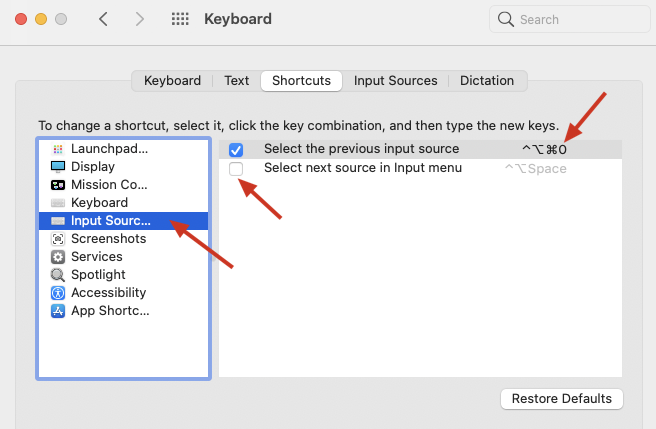Select the App Shortcuts icon
656x429 pixels.
coord(57,311)
